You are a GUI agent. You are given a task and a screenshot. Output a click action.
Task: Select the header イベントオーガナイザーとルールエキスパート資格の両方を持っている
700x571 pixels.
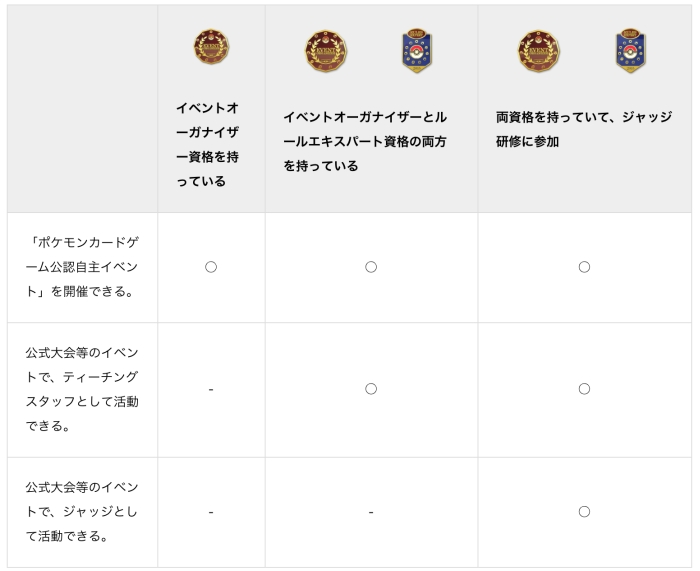coord(370,142)
